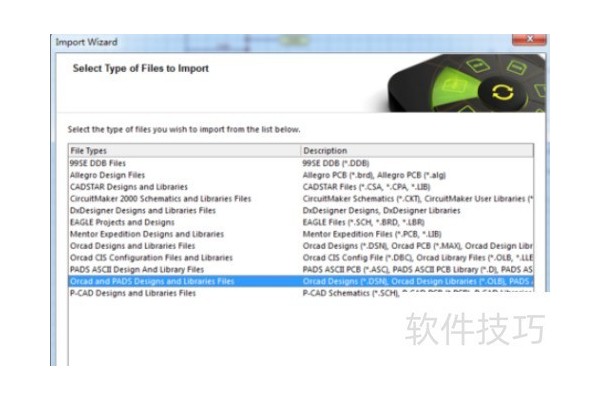The width and height of the screenshot is (600, 400).
Task: Click CircuitMaker Schematics (*.CKT) description cell
Action: [417, 199]
